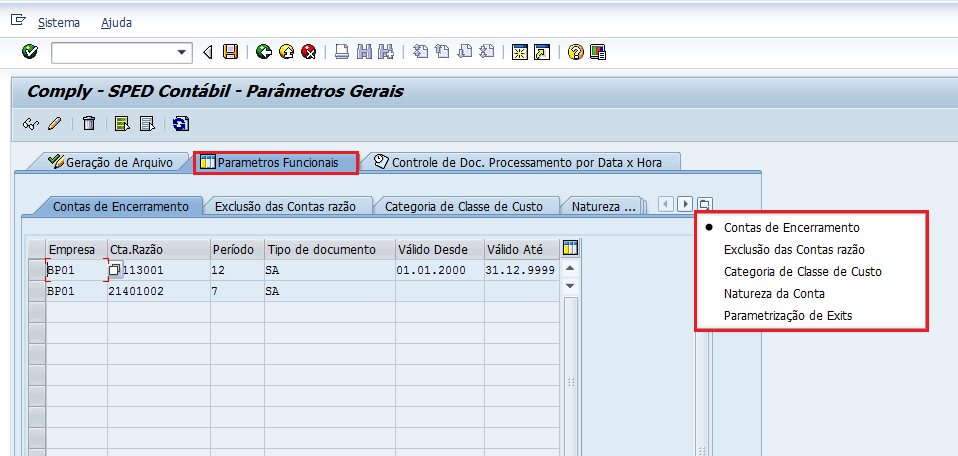Click the Válido Desde column header
The image size is (958, 456).
tap(439, 249)
